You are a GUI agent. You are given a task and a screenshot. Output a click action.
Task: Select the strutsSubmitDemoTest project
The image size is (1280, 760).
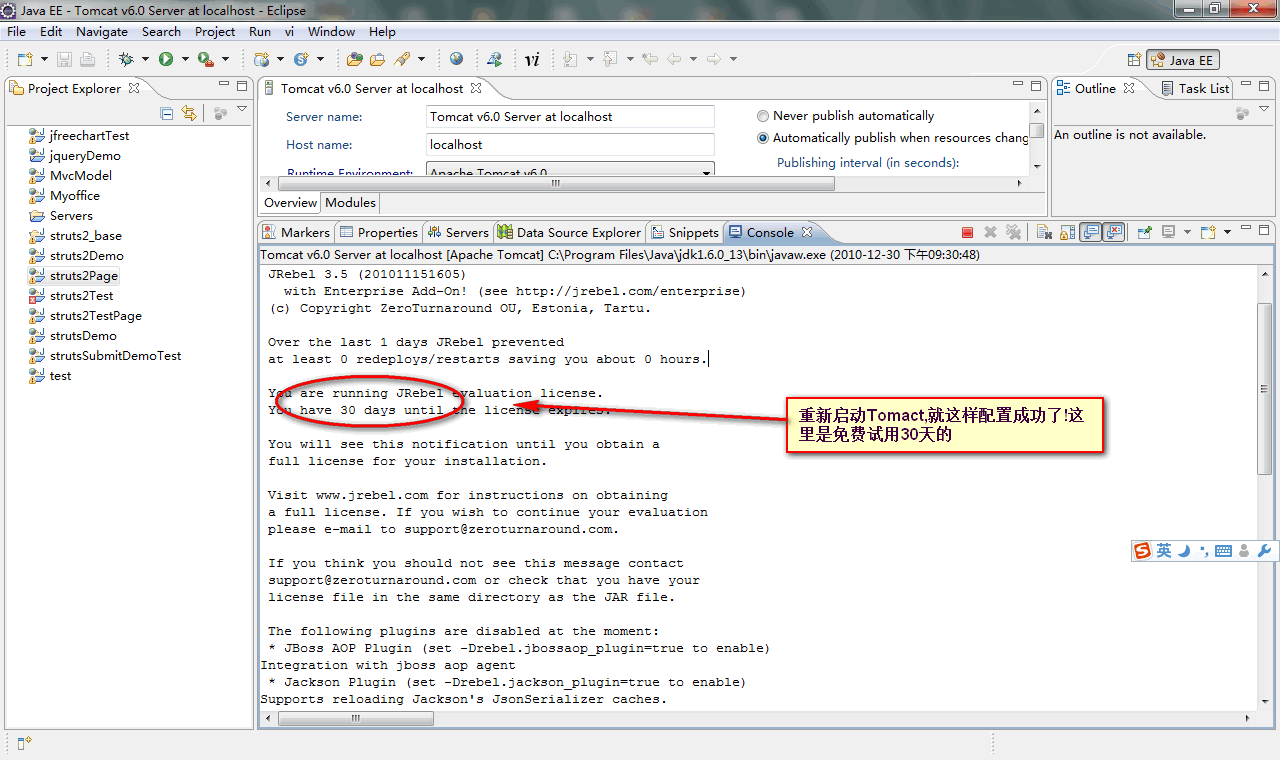(x=106, y=356)
